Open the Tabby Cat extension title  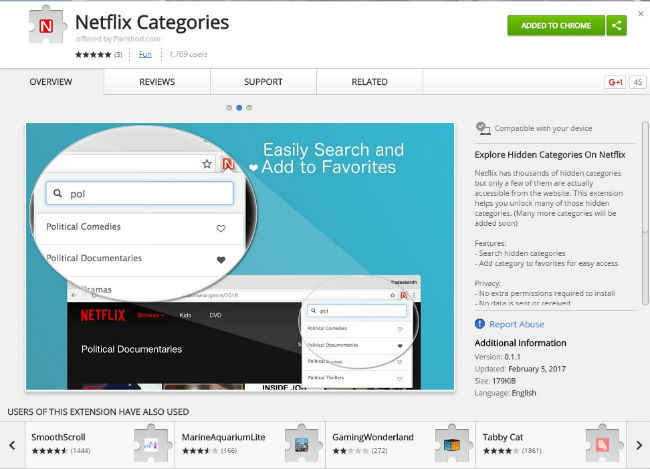[503, 437]
